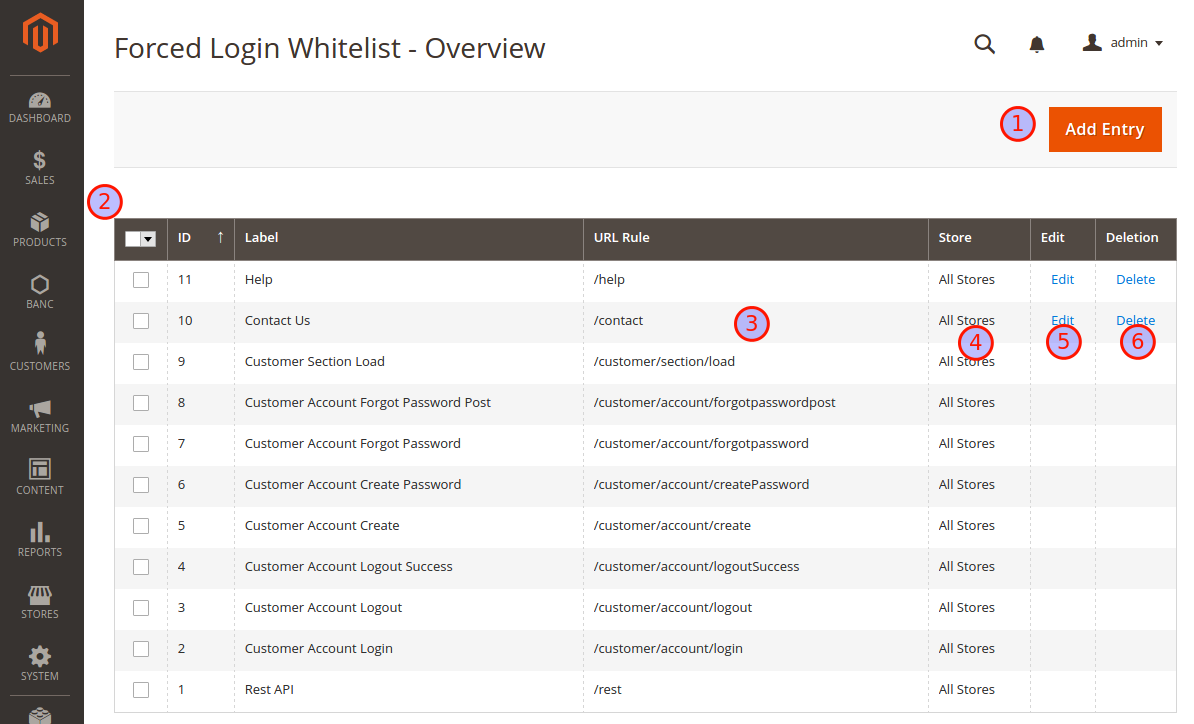Open the notifications bell icon
This screenshot has width=1194, height=724.
(1037, 44)
